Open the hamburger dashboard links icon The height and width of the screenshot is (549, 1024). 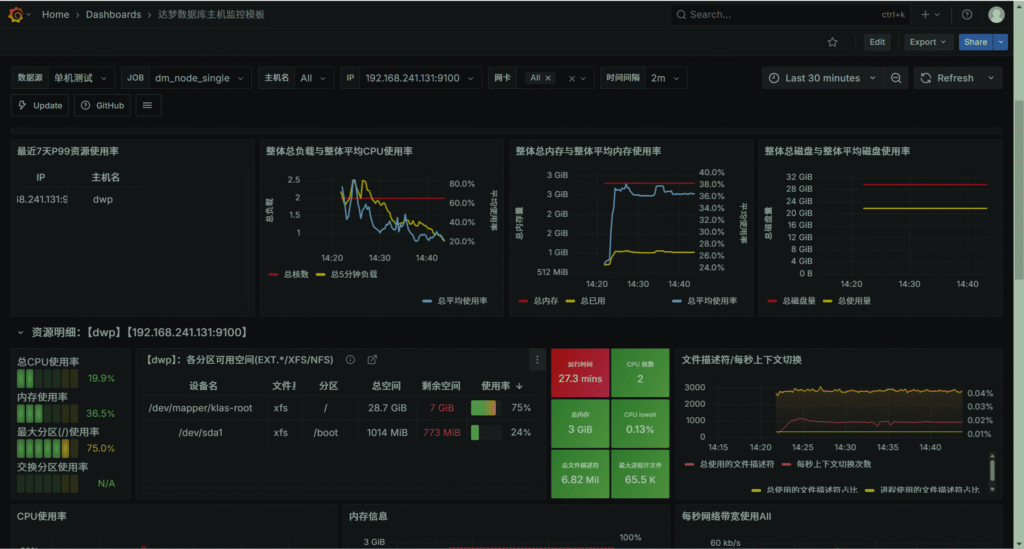(x=147, y=105)
